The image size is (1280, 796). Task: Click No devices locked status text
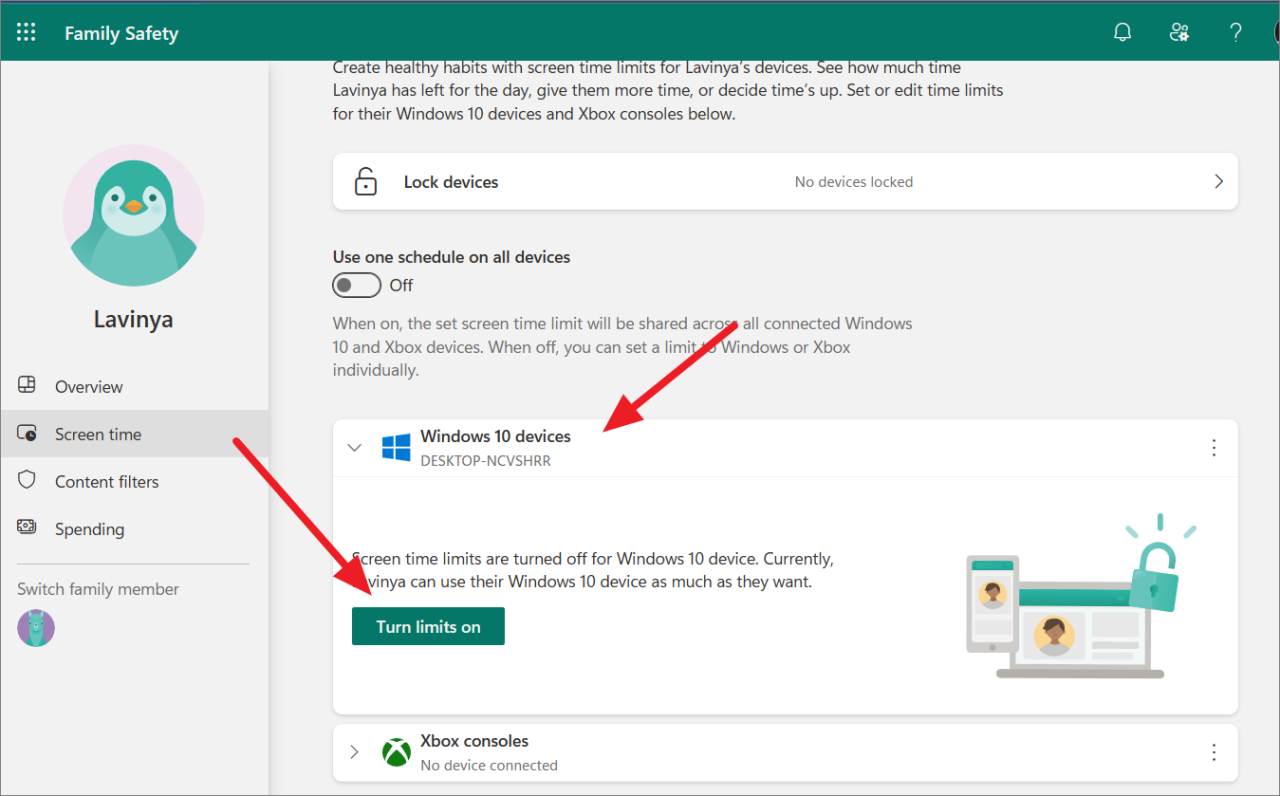854,182
